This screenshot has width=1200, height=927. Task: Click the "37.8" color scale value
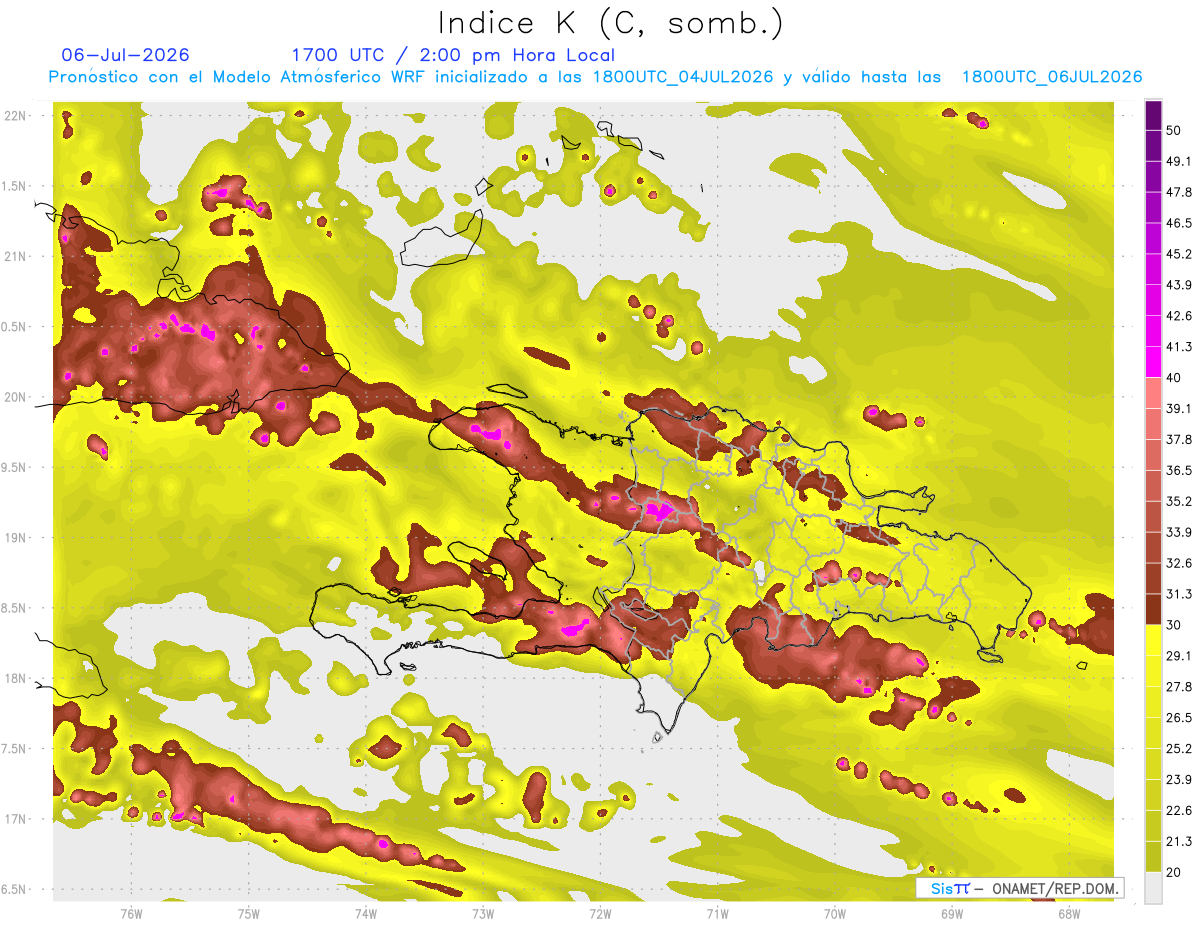click(1178, 439)
